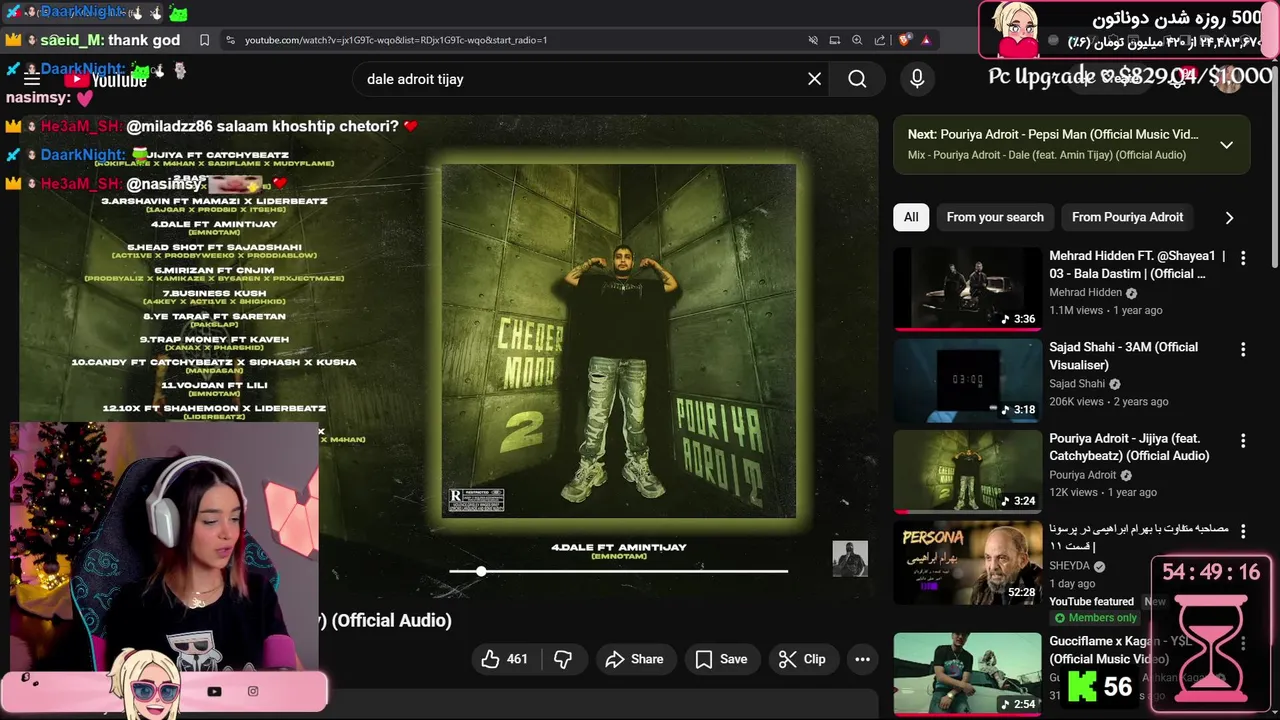1280x720 pixels.
Task: Mute this tab via address bar icon
Action: point(813,40)
